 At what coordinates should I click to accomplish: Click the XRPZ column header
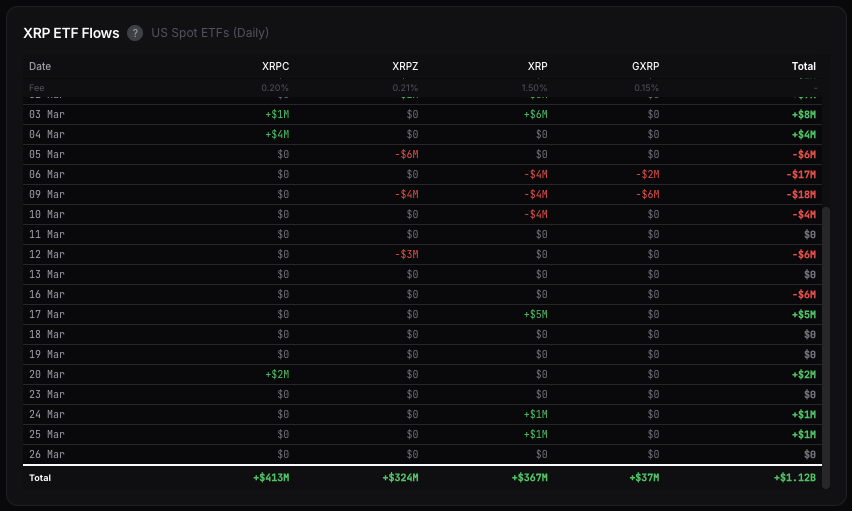pyautogui.click(x=405, y=66)
